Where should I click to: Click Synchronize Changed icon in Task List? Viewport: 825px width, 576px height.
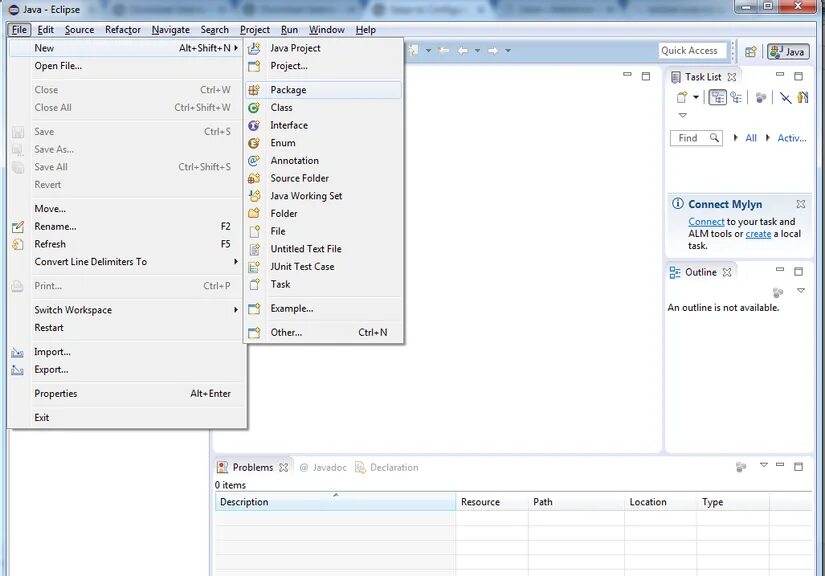803,97
